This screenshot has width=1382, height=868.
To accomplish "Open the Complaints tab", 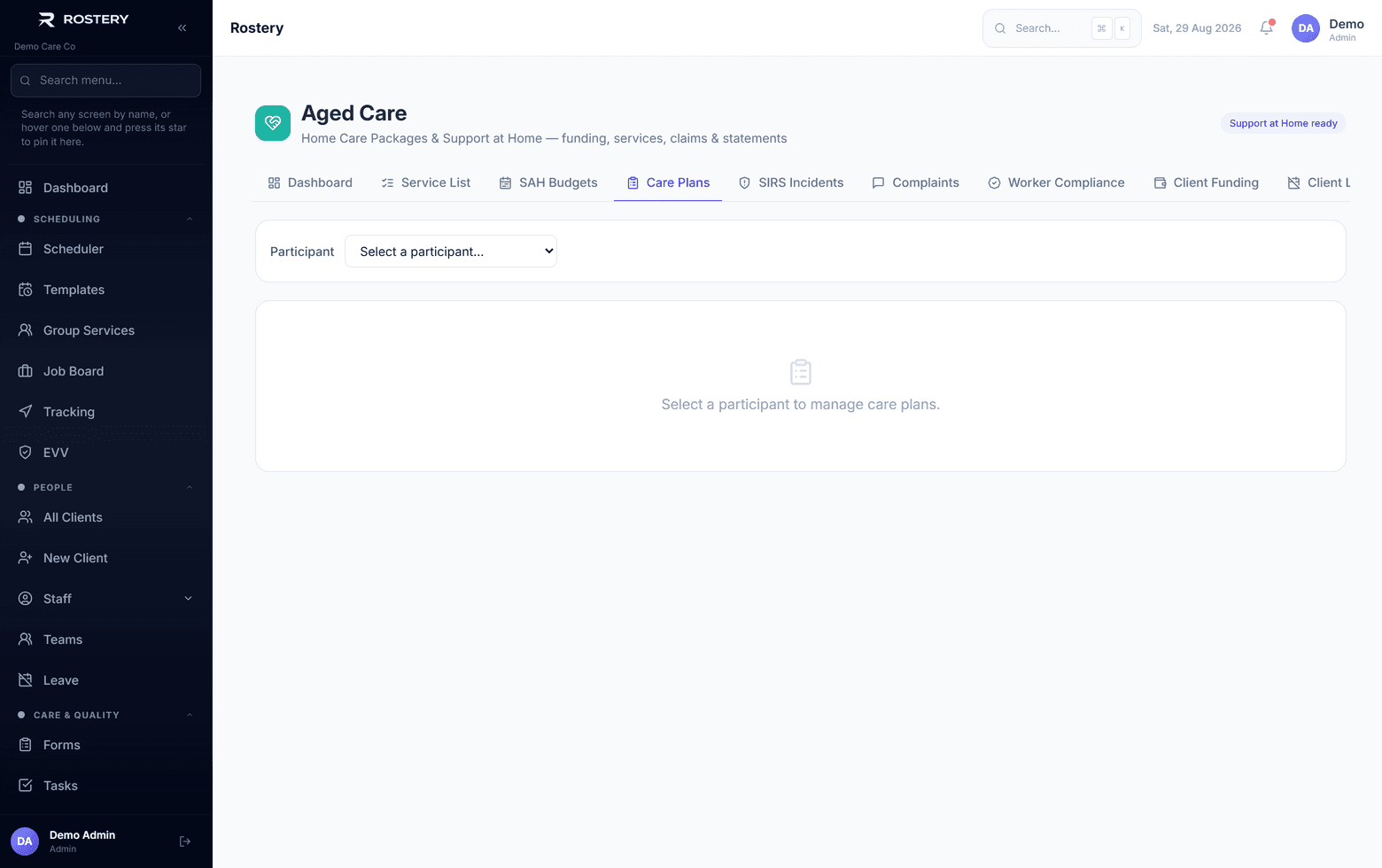I will click(915, 182).
